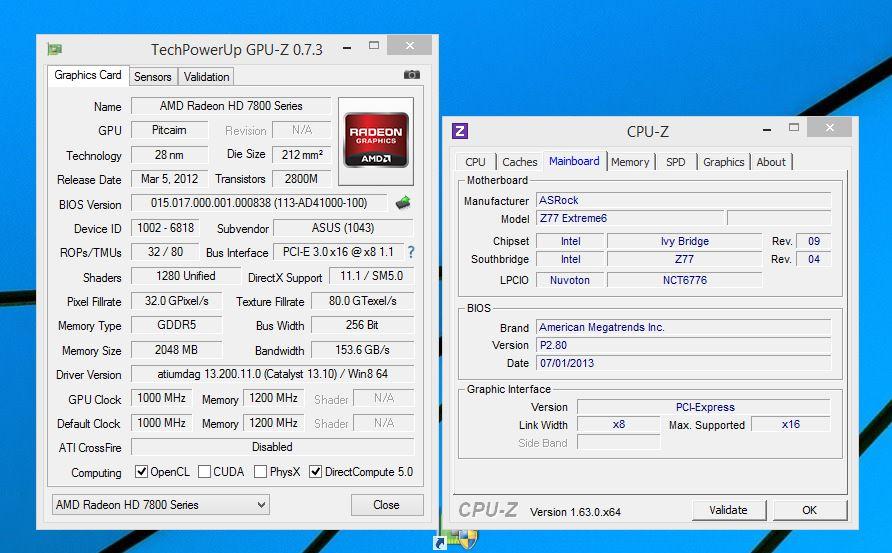This screenshot has height=553, width=892.
Task: Click the BIOS Version value P2.80
Action: (683, 345)
